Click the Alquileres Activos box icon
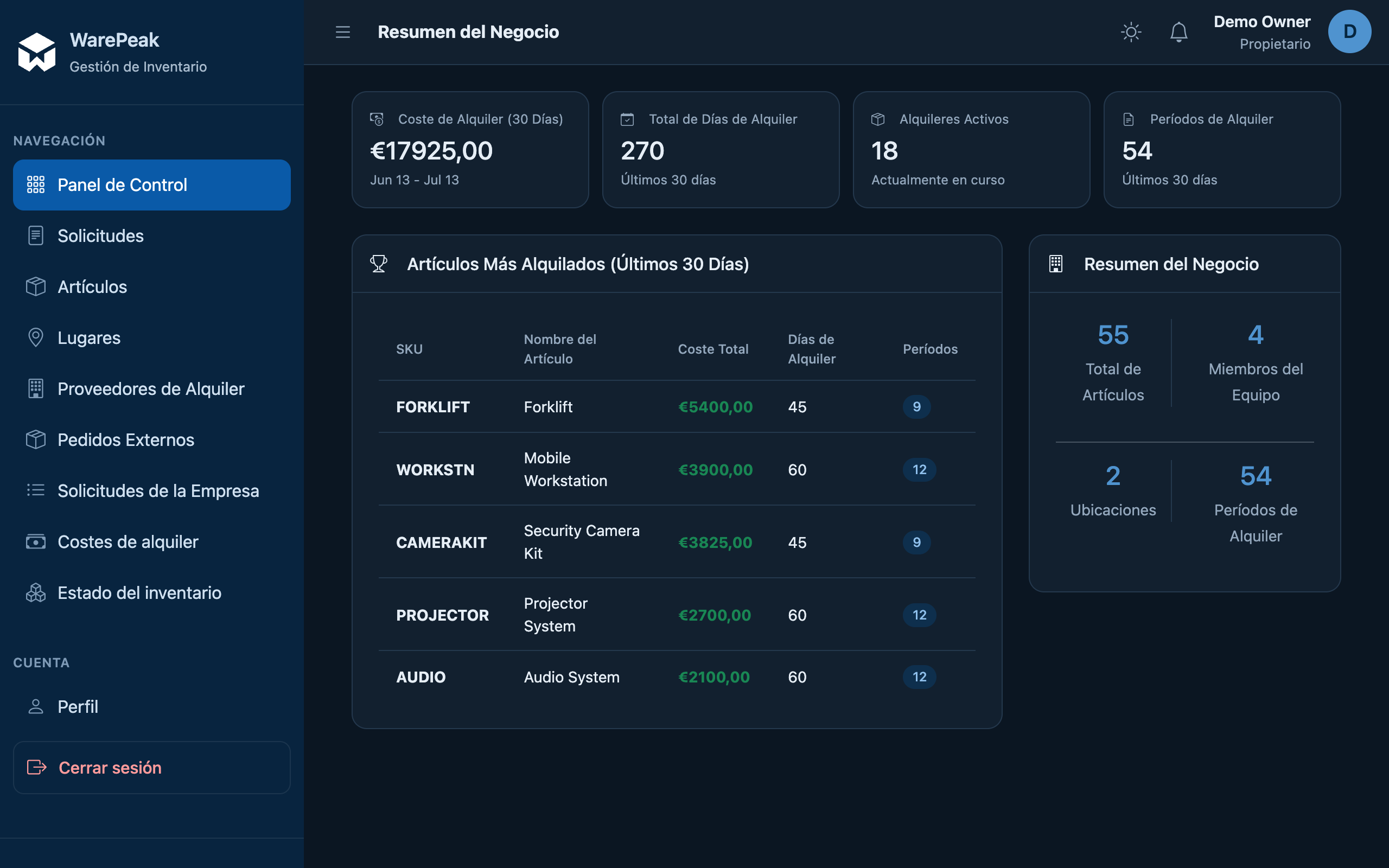 tap(877, 119)
